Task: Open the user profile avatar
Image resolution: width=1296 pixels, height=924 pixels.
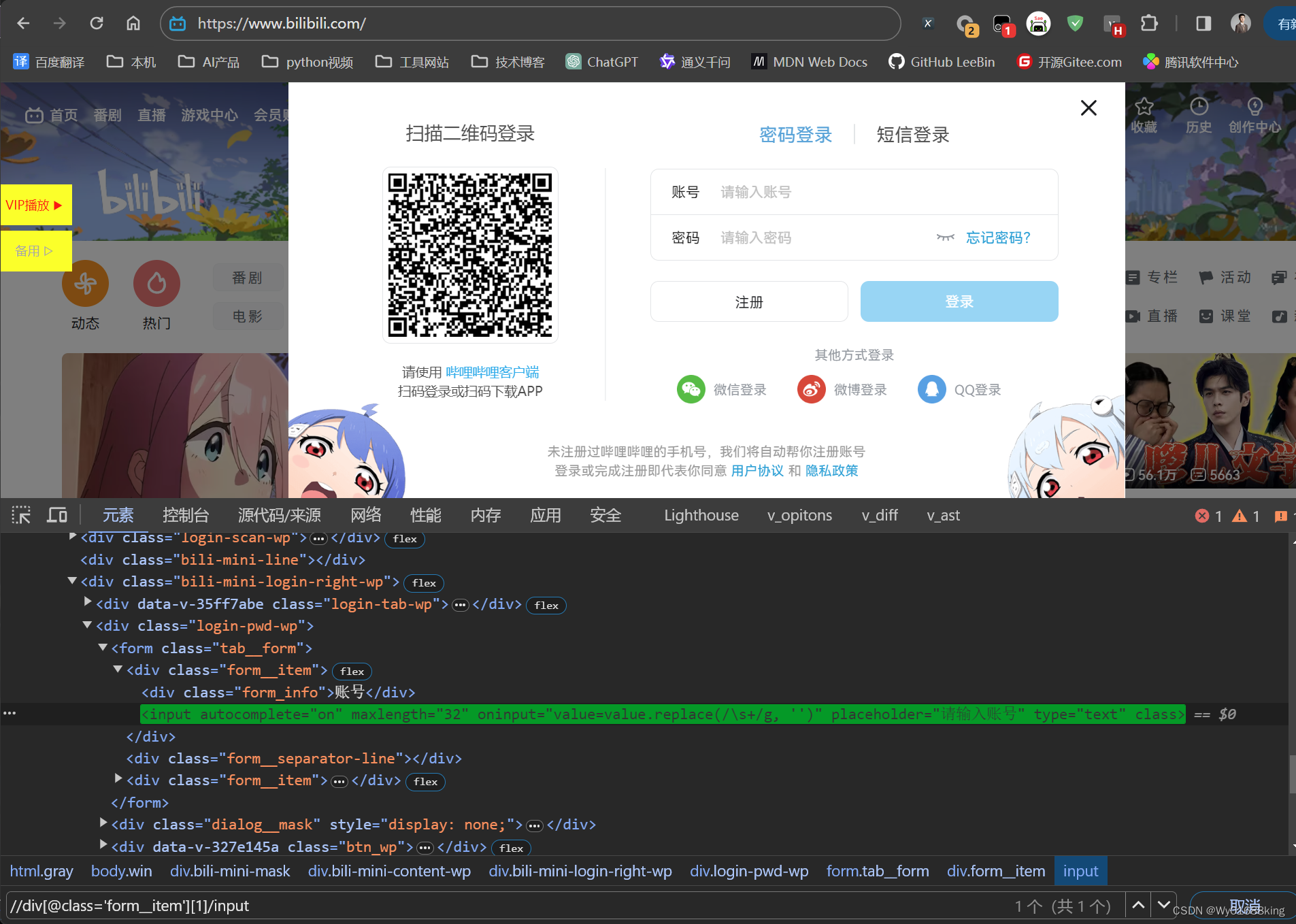Action: coord(1240,23)
